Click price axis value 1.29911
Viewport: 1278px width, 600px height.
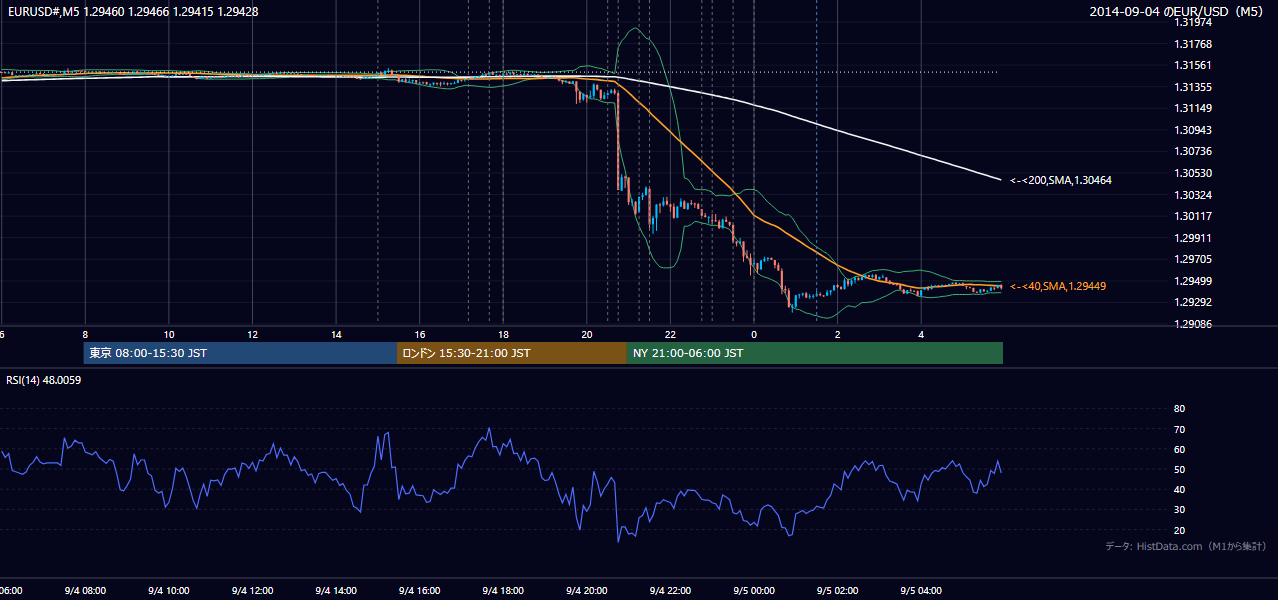[1193, 238]
